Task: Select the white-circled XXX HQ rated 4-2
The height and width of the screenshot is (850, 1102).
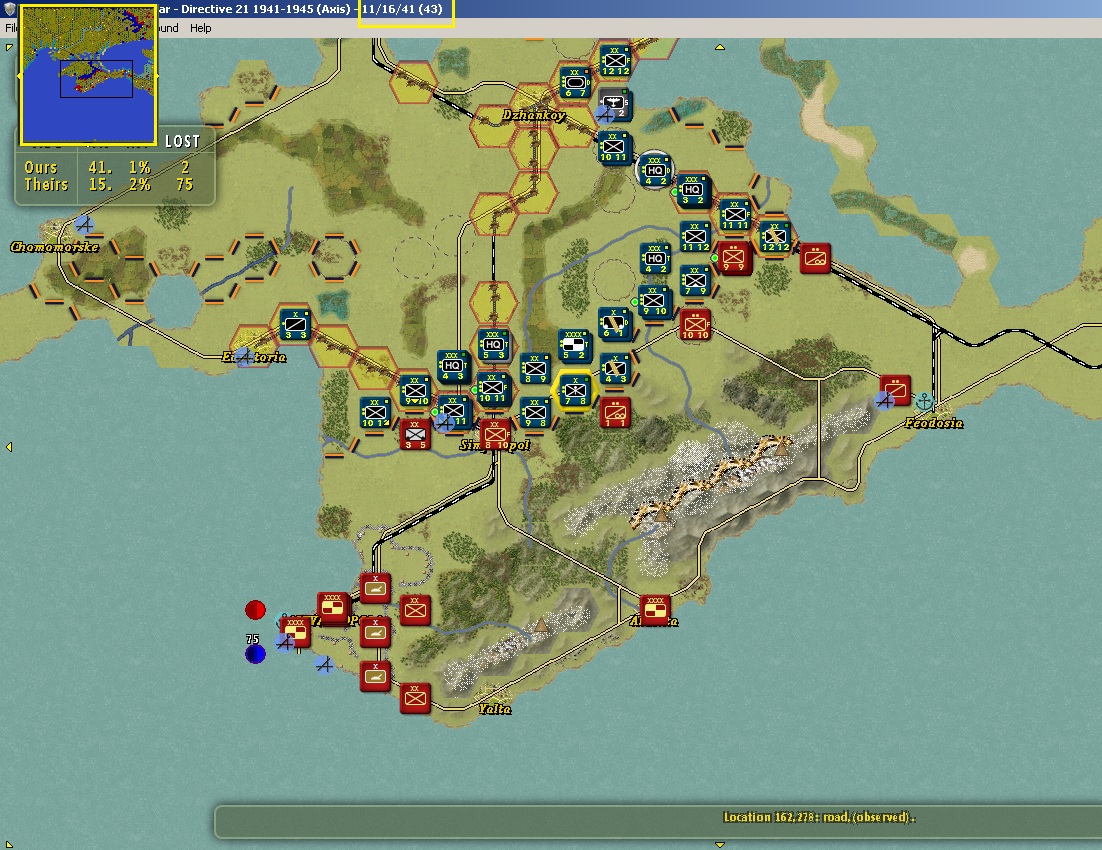Action: (654, 171)
